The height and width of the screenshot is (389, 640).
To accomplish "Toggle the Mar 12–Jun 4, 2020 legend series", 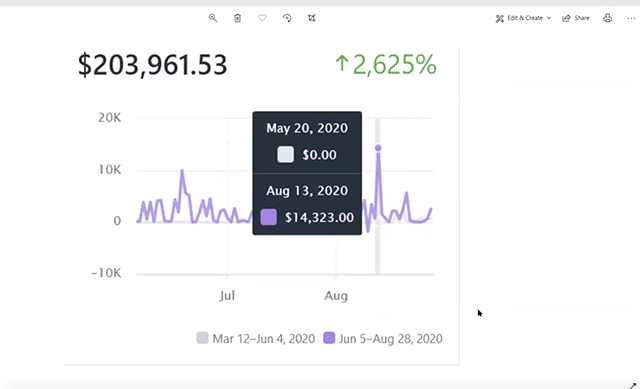I will coord(256,338).
